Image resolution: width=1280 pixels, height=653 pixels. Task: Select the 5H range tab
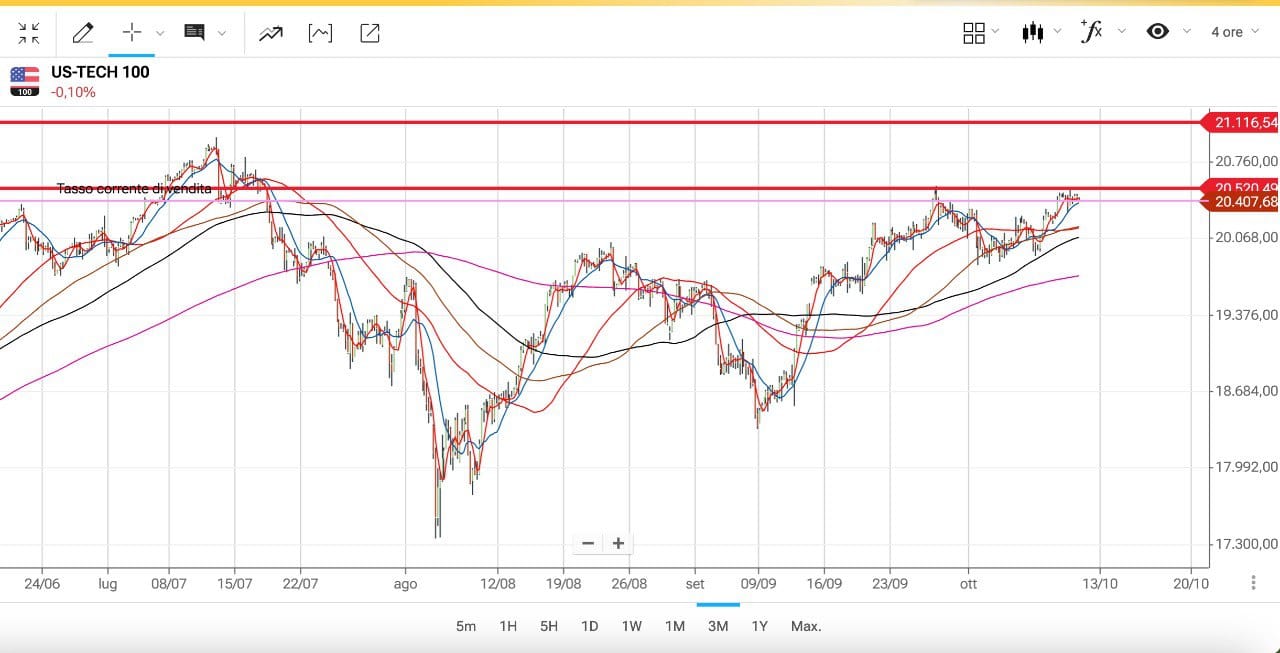[x=549, y=626]
